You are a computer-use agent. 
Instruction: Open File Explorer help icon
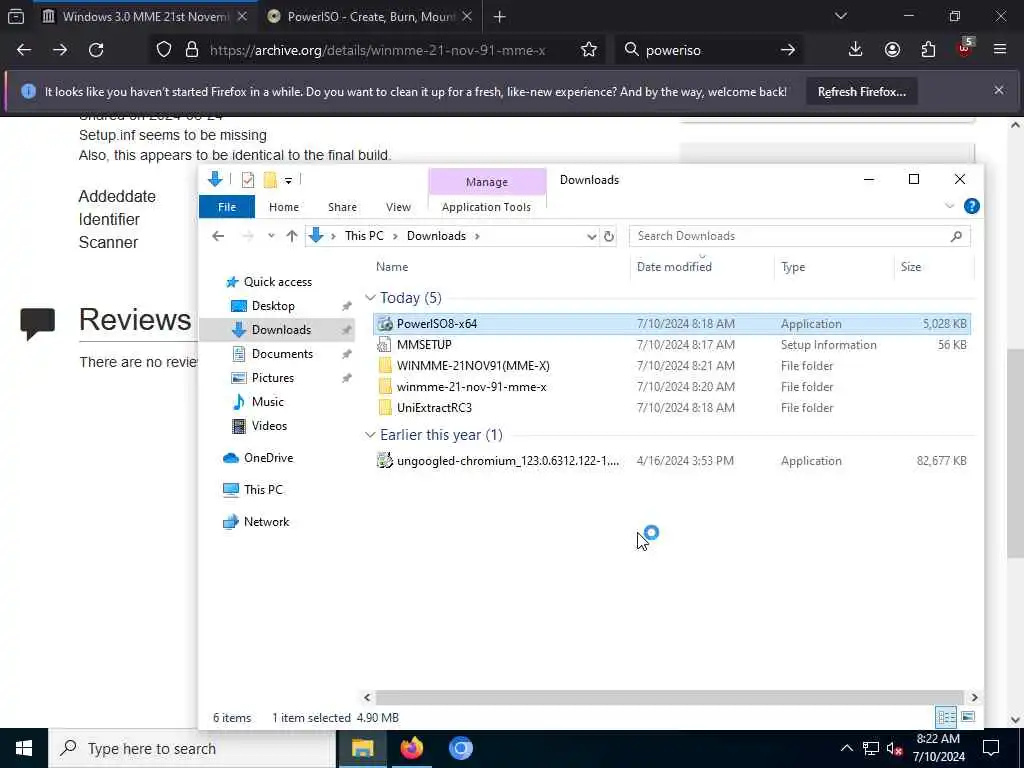coord(971,206)
